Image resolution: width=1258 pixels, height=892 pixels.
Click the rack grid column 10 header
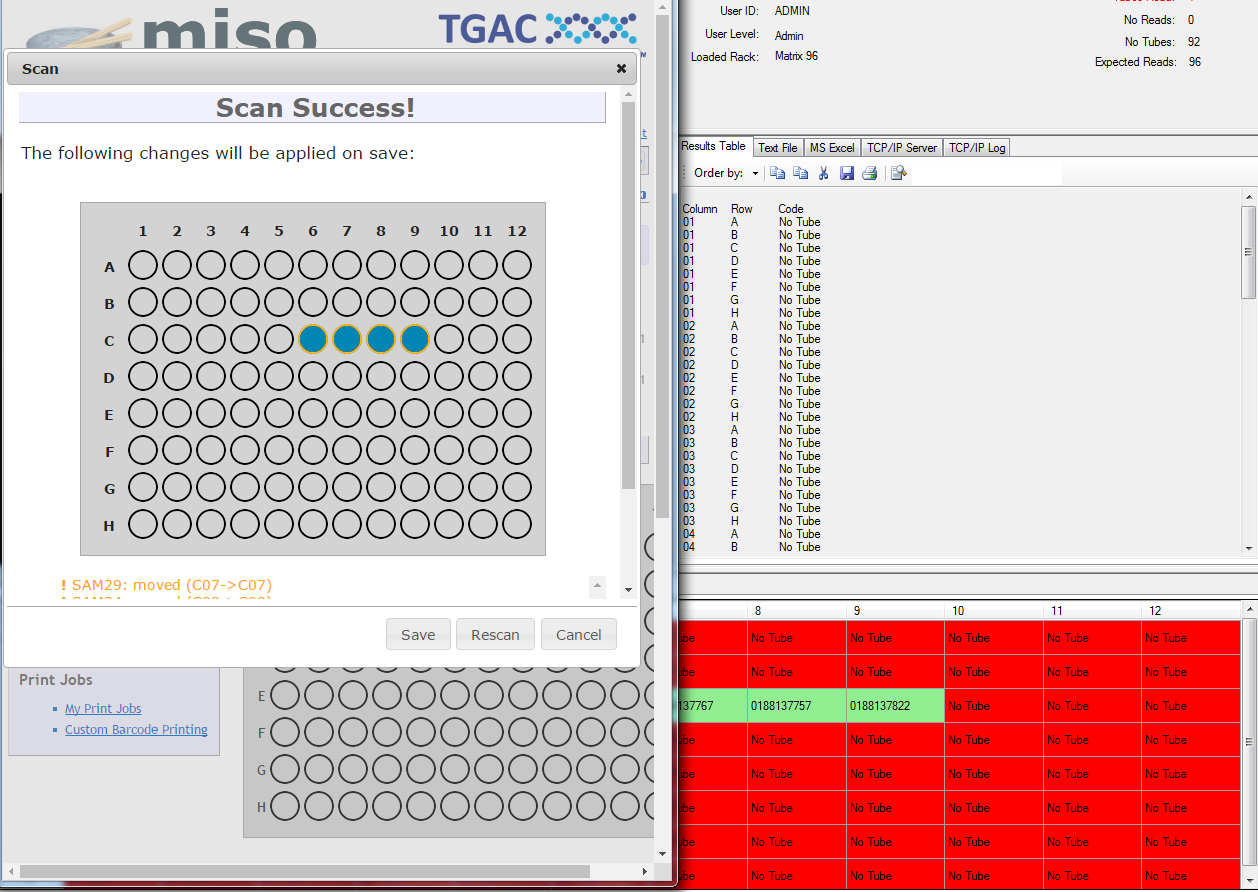click(x=993, y=610)
